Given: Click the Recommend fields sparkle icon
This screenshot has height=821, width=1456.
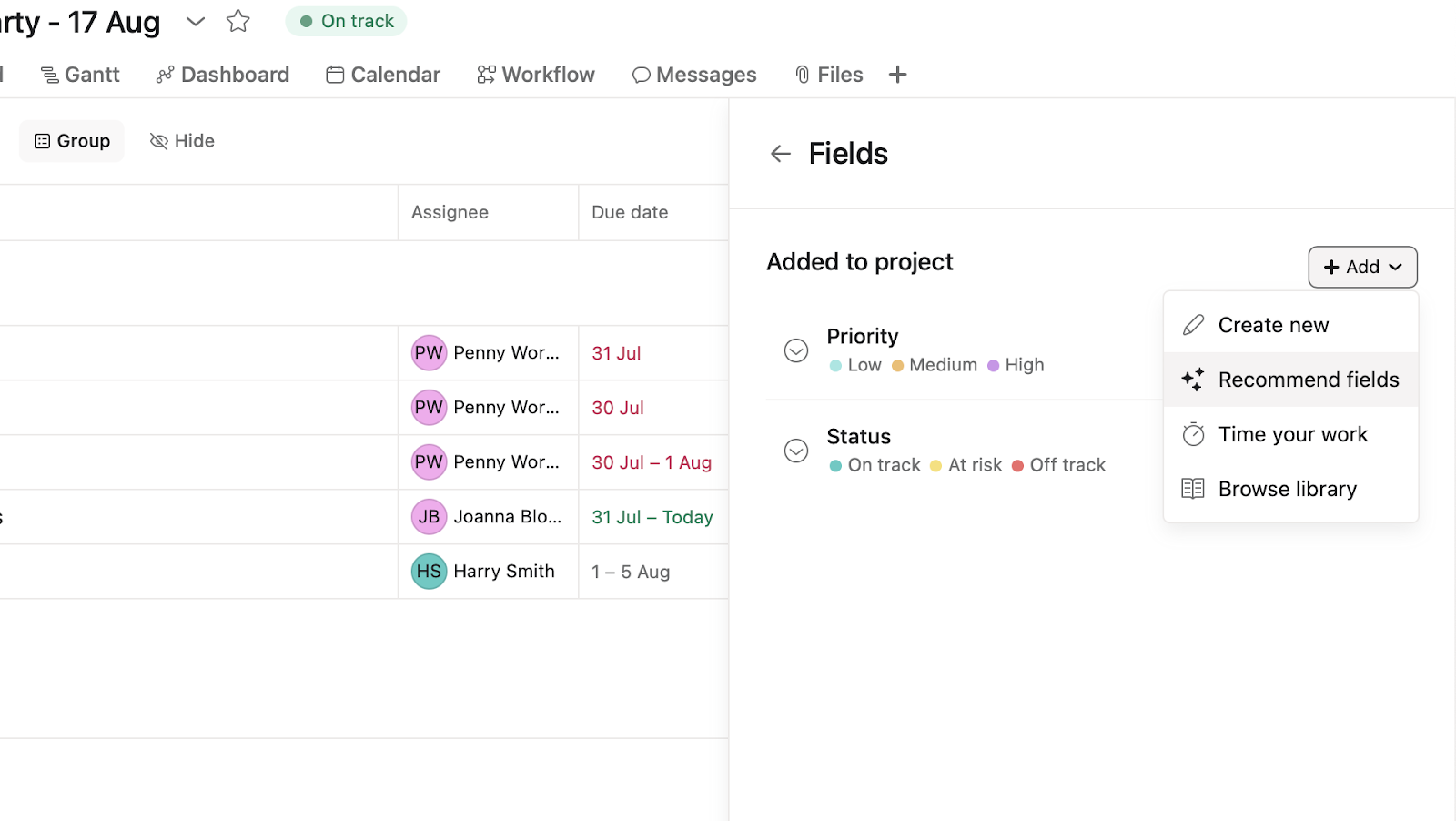Looking at the screenshot, I should click(1193, 380).
